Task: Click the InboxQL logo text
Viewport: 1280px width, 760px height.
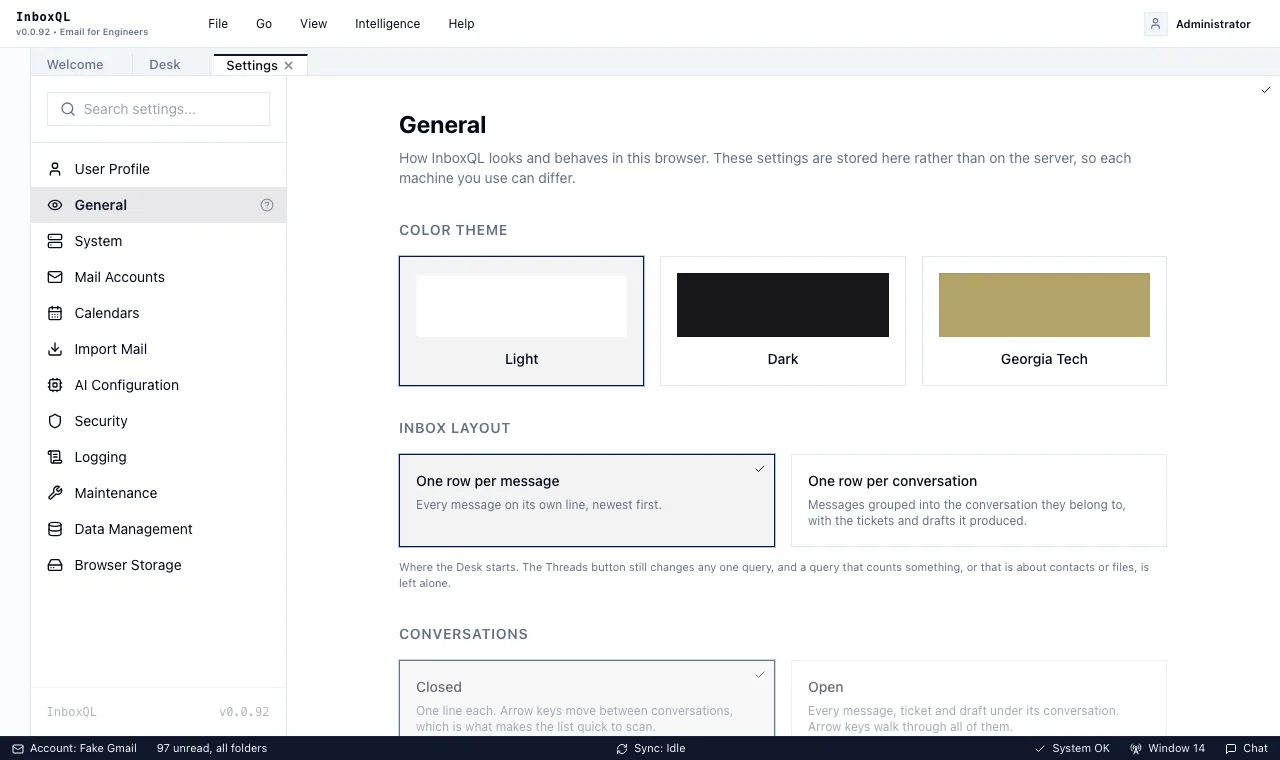Action: (x=43, y=17)
